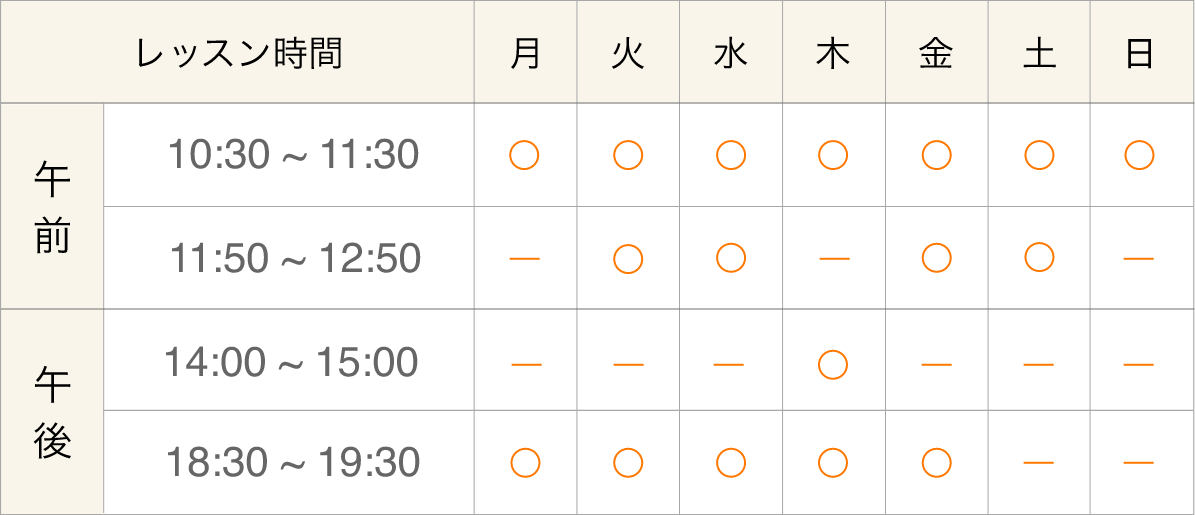Click the Sunday 18:30 ~ 19:30 dash
Screen dimensions: 1195x515
[1139, 463]
